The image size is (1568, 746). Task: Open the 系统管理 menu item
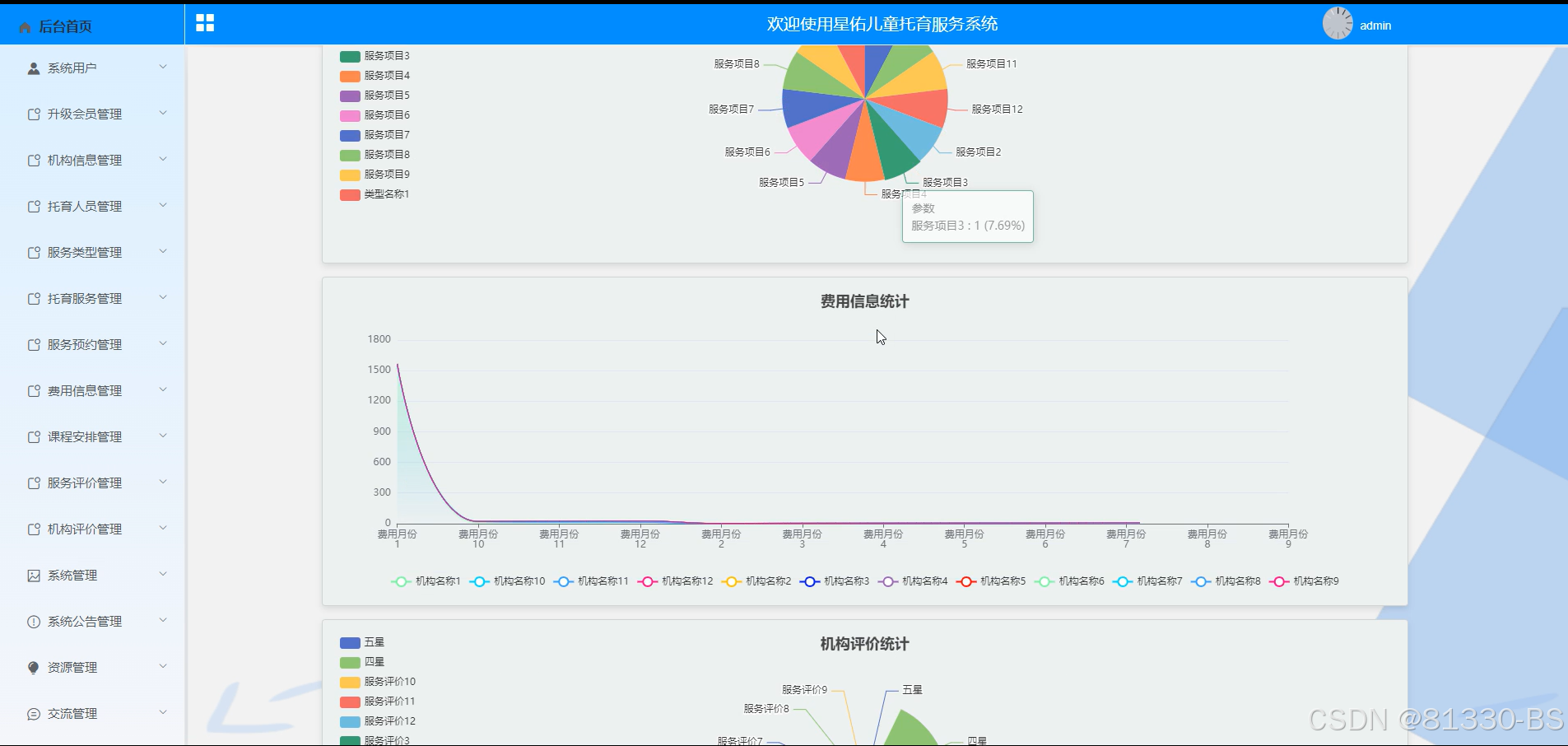(x=92, y=576)
